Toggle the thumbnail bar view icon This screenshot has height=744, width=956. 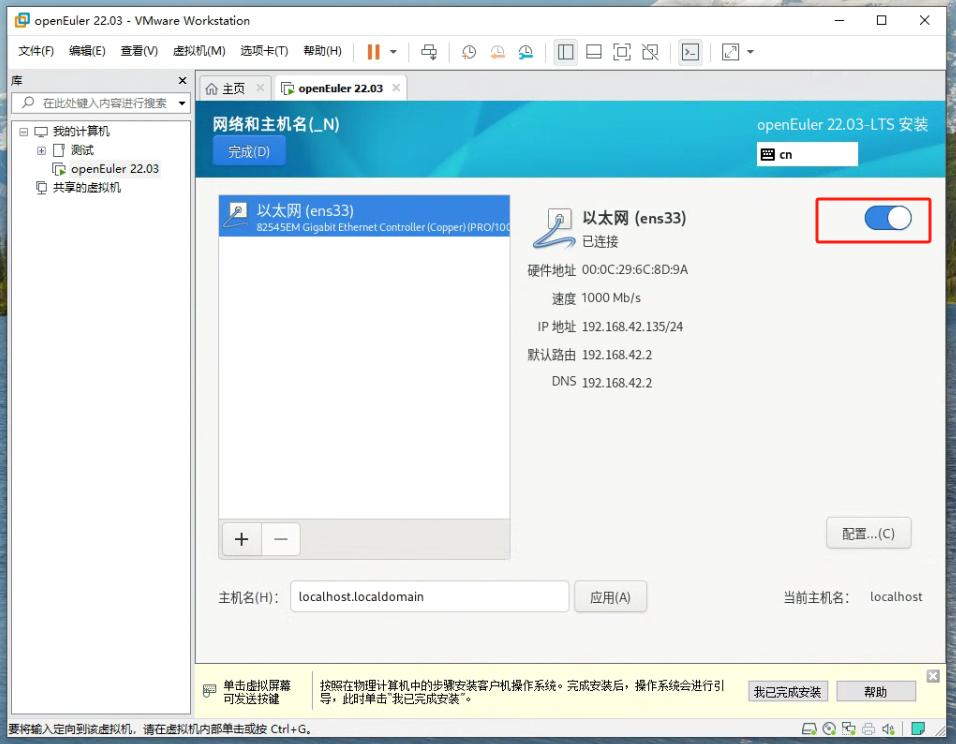pos(594,52)
